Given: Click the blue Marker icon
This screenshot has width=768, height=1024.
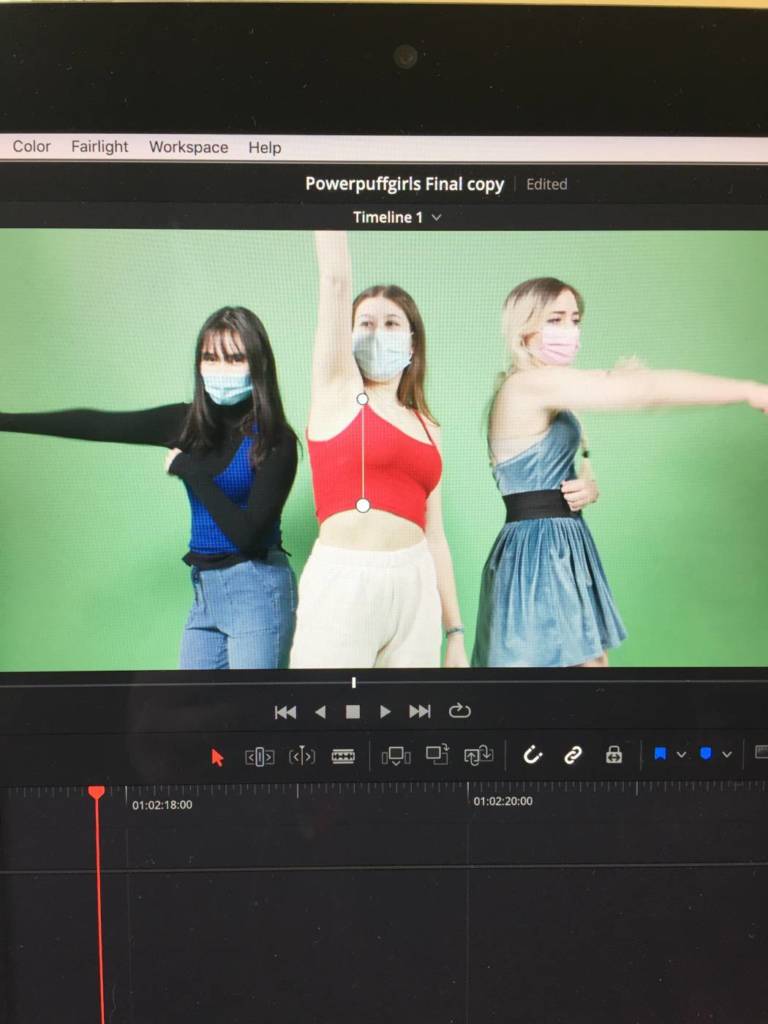Looking at the screenshot, I should tap(705, 754).
